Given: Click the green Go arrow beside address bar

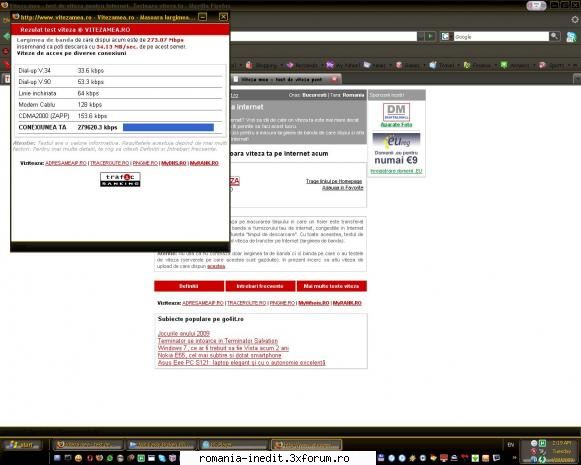Looking at the screenshot, I should [x=430, y=36].
